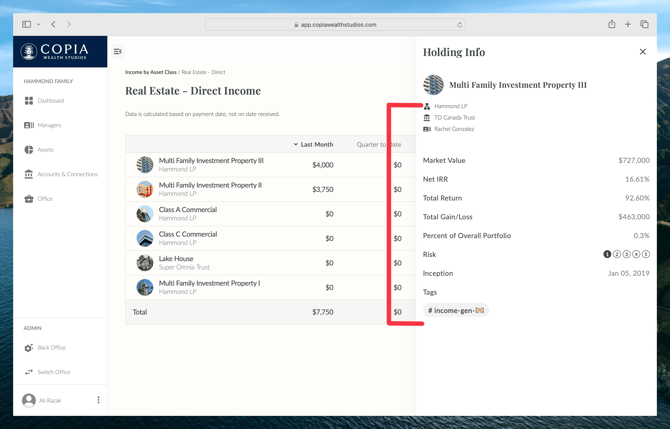Select risk level 1 circle
The width and height of the screenshot is (670, 429).
[607, 254]
